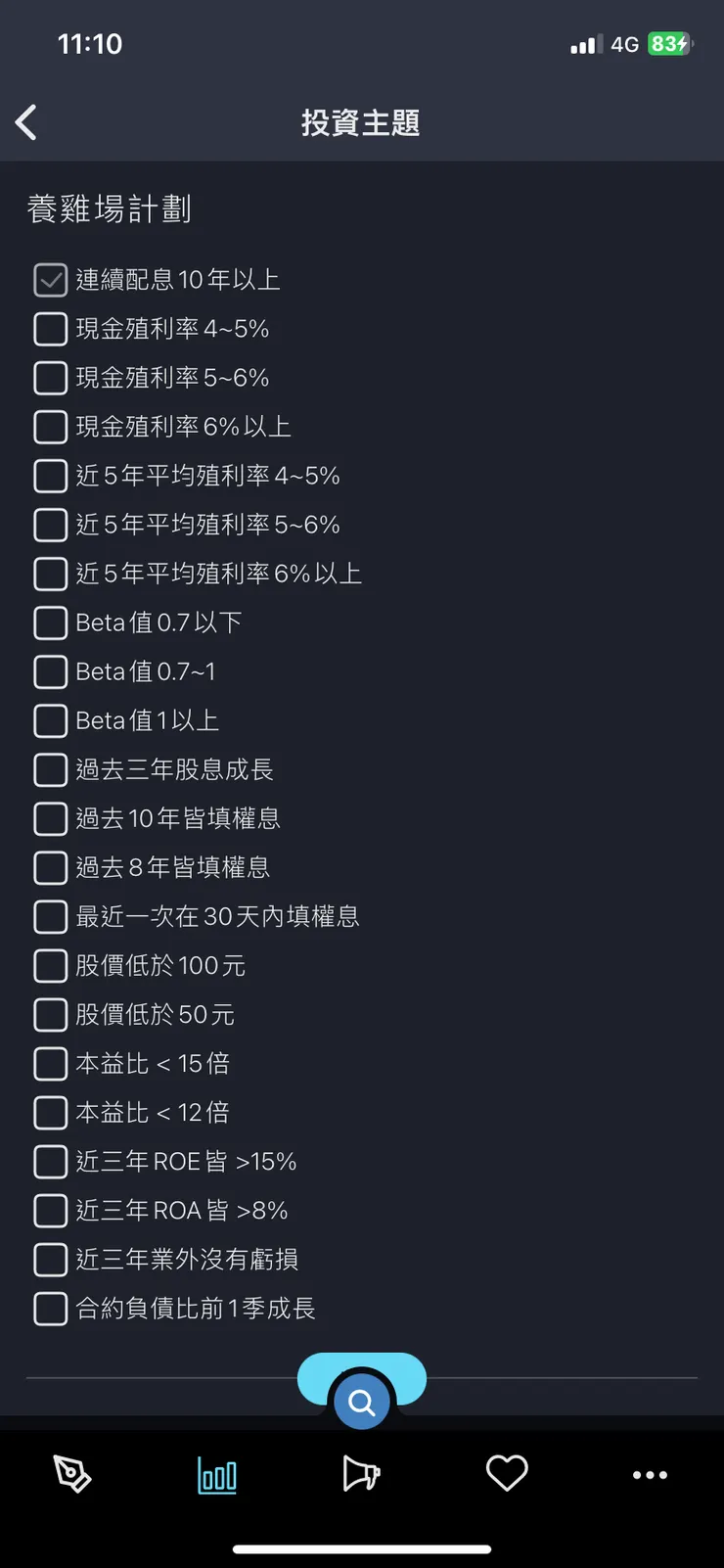Check Beta值0.7以下
Viewport: 724px width, 1568px height.
(x=50, y=623)
